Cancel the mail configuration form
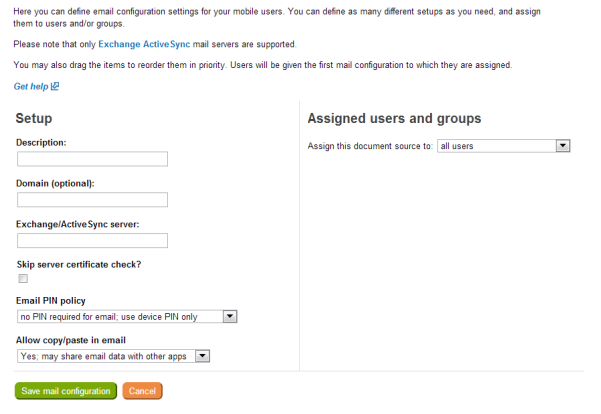Image resolution: width=601 pixels, height=414 pixels. [143, 391]
